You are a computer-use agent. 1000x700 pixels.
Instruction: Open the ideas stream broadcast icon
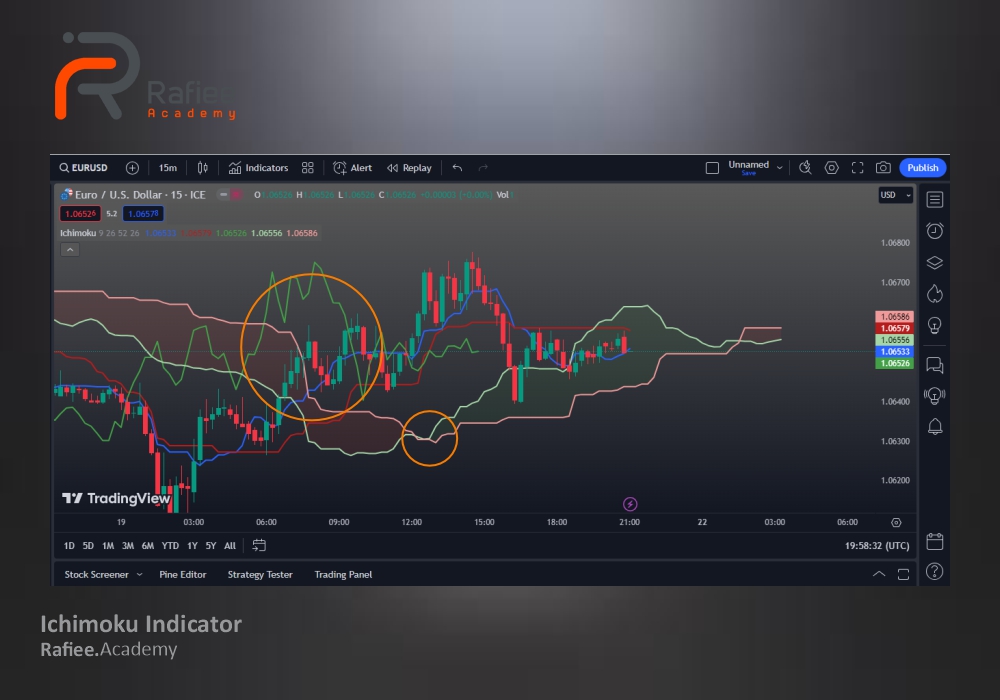tap(935, 395)
